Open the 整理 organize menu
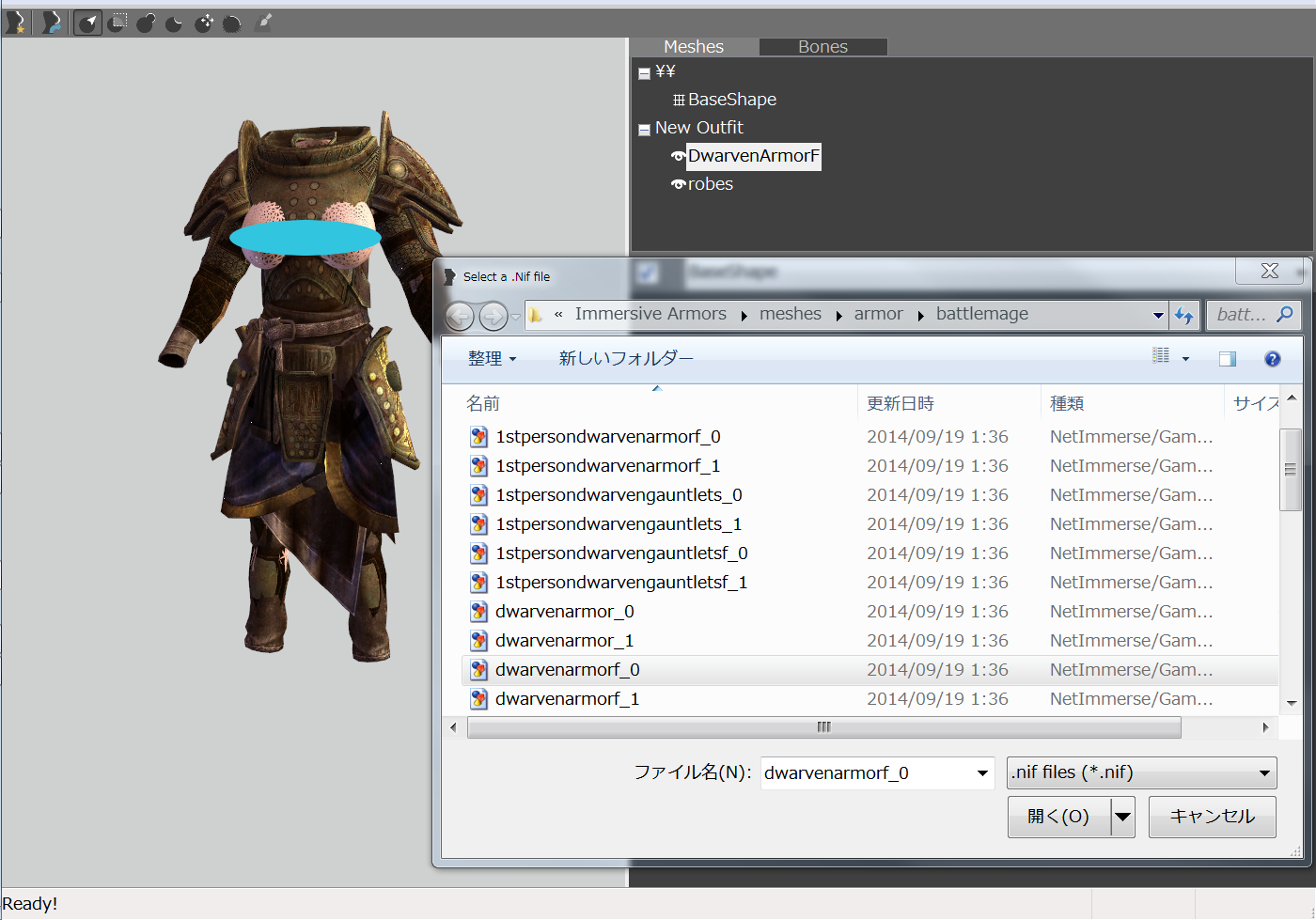The image size is (1316, 920). point(492,358)
